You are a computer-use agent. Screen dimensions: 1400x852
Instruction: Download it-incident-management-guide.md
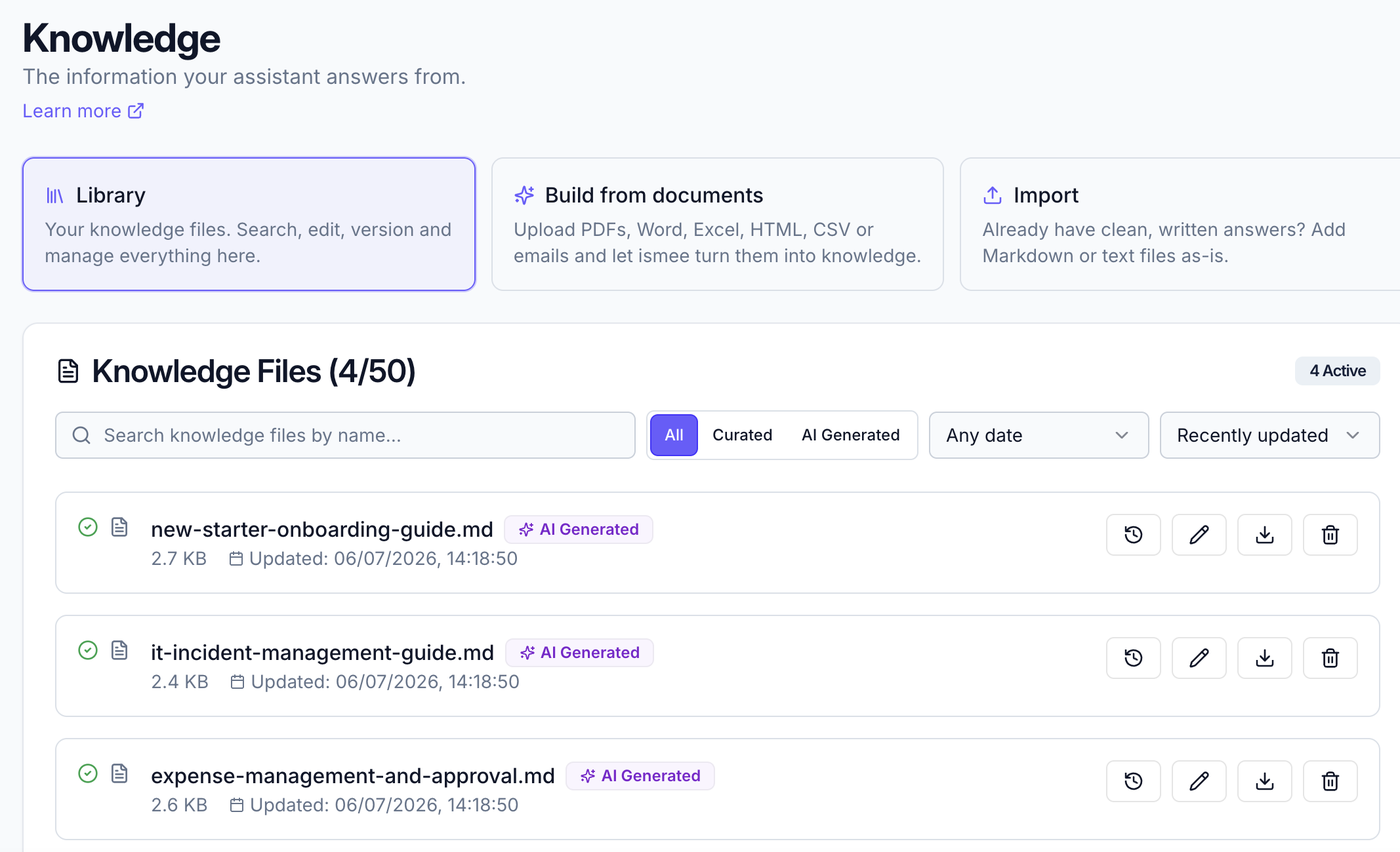pos(1265,658)
